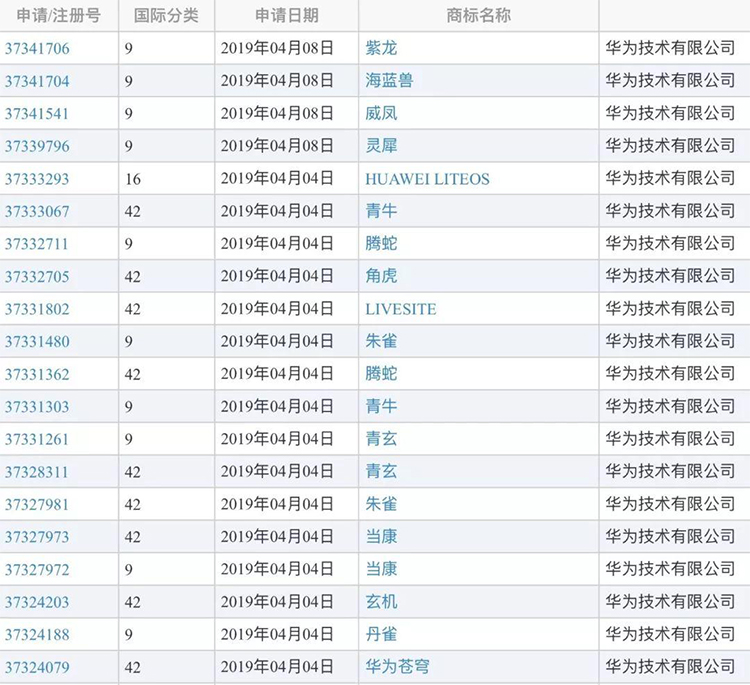Click trademark name HUAWEI LITEOS
Screen dimensions: 750x685
(x=428, y=178)
